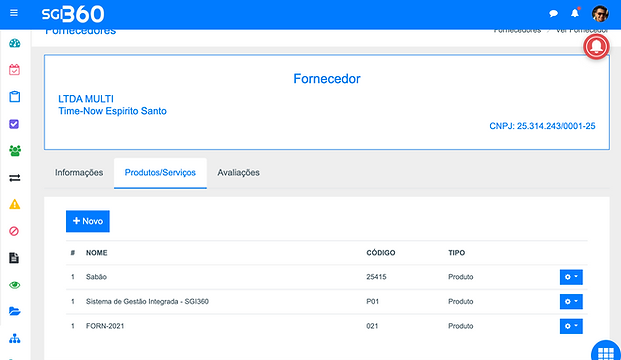Open actions dropdown for Sabão row
Viewport: 621px width, 360px height.
pyautogui.click(x=571, y=277)
